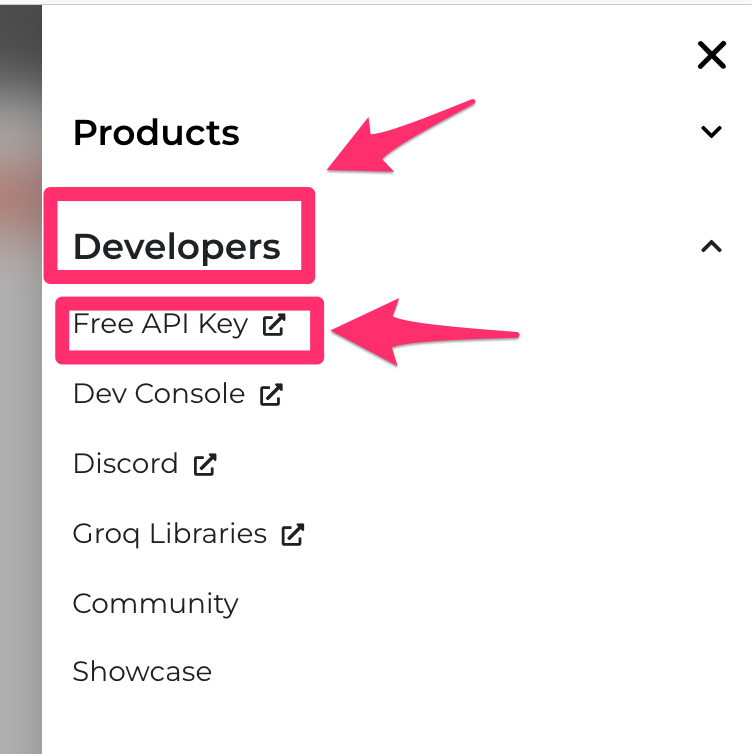Collapse the Developers section chevron
The width and height of the screenshot is (752, 754).
pyautogui.click(x=711, y=247)
